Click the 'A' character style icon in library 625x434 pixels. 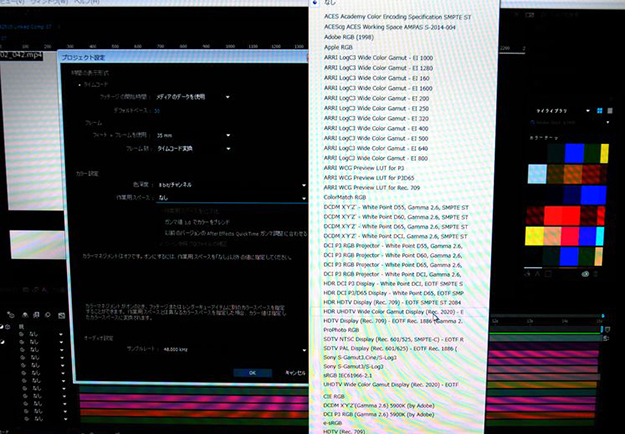coord(537,274)
